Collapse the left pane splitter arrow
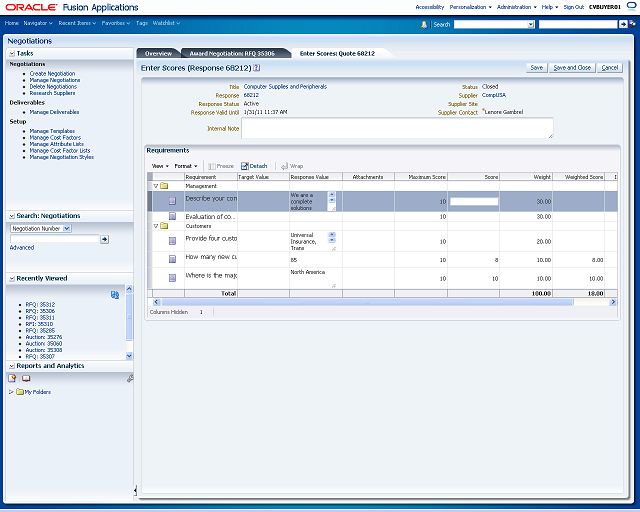The height and width of the screenshot is (512, 640). coord(135,490)
